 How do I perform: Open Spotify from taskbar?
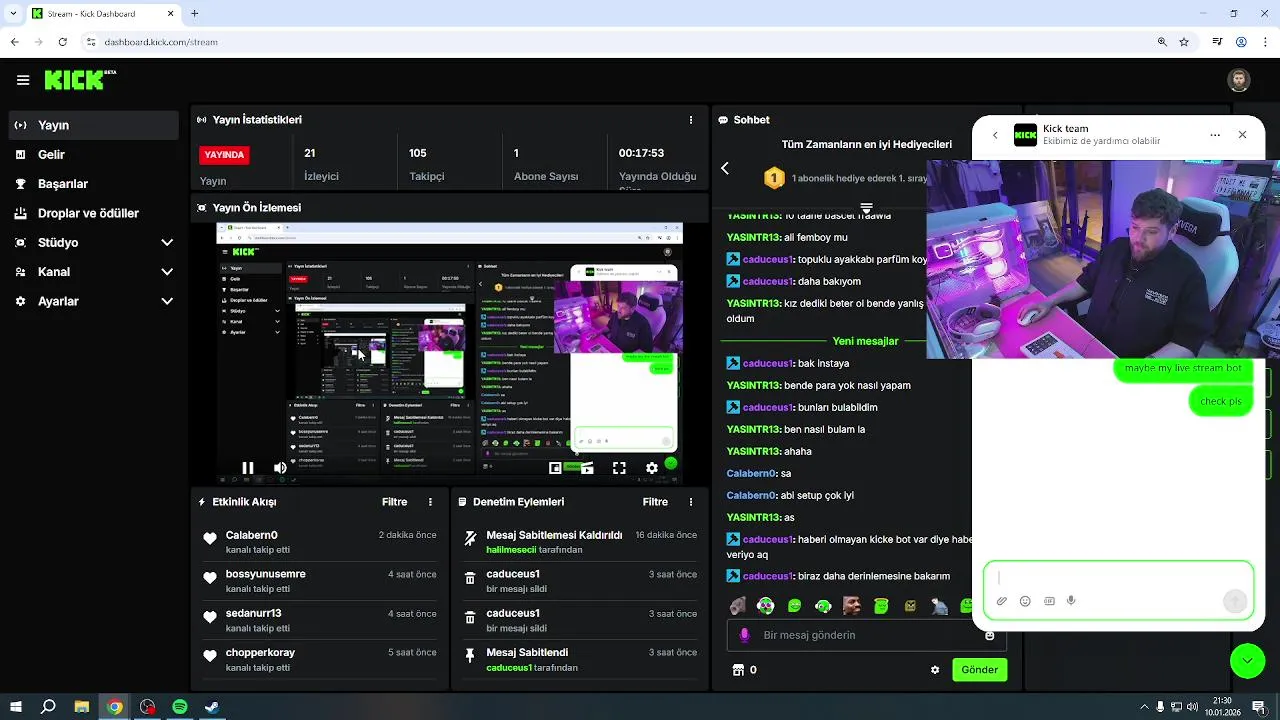(180, 707)
